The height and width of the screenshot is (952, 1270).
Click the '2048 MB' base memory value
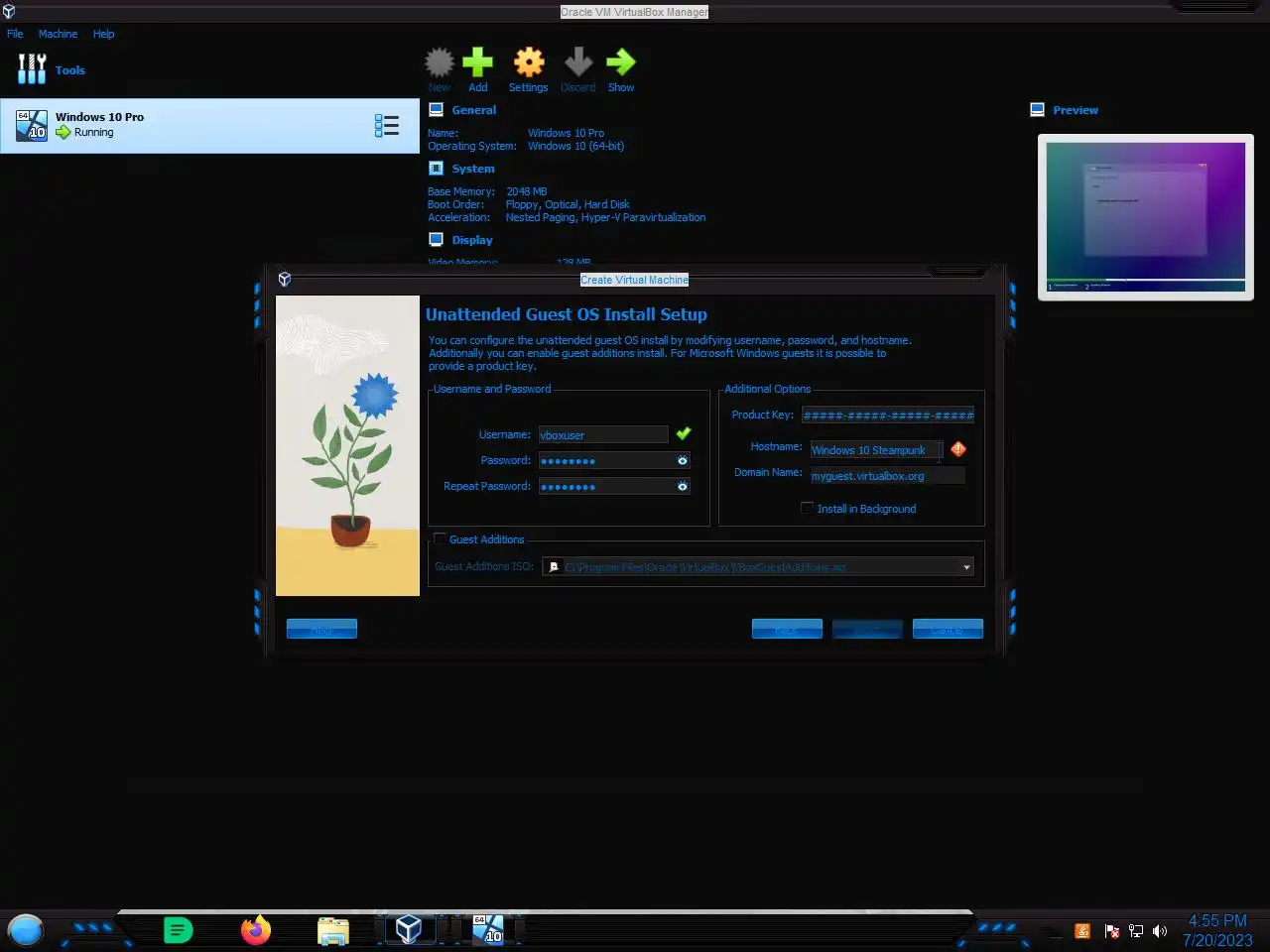pos(527,191)
